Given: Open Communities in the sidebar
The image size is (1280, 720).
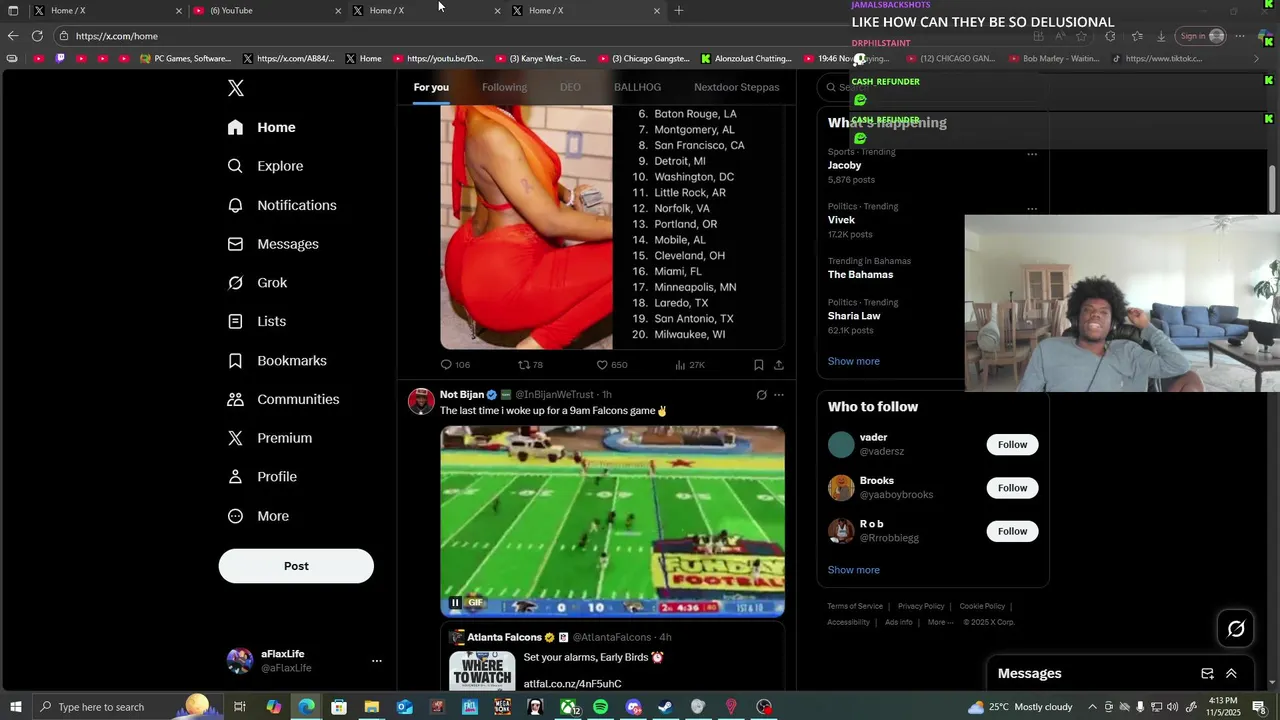Looking at the screenshot, I should coord(283,399).
